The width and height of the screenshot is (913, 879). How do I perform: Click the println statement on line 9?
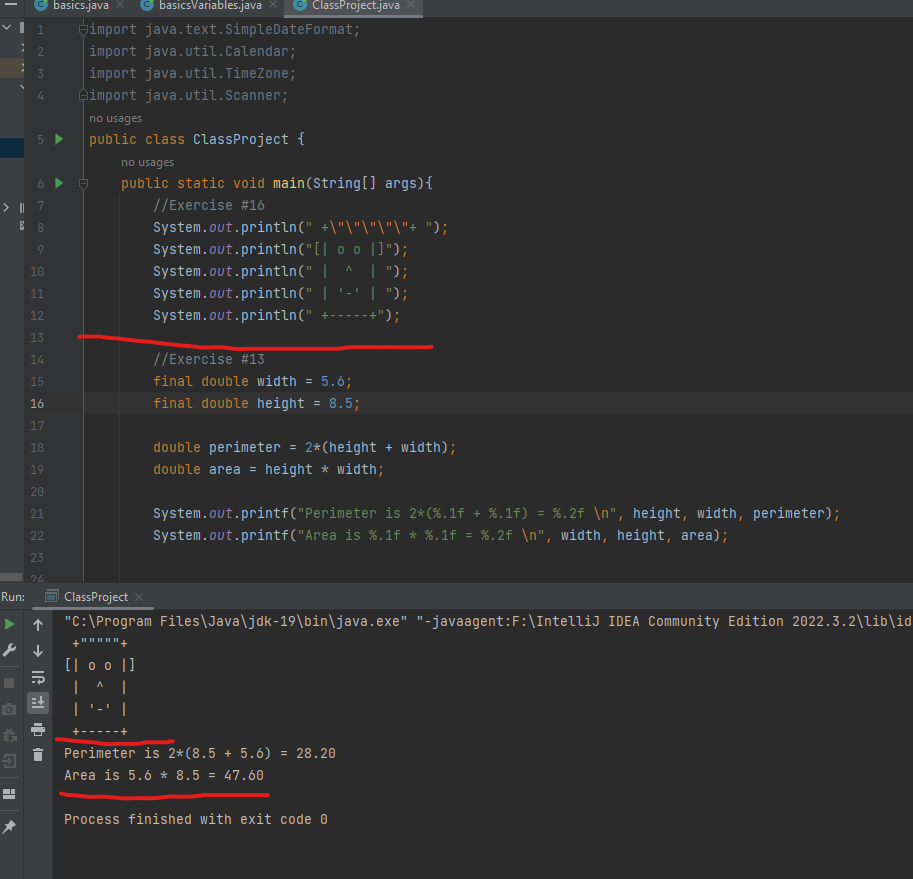point(280,250)
